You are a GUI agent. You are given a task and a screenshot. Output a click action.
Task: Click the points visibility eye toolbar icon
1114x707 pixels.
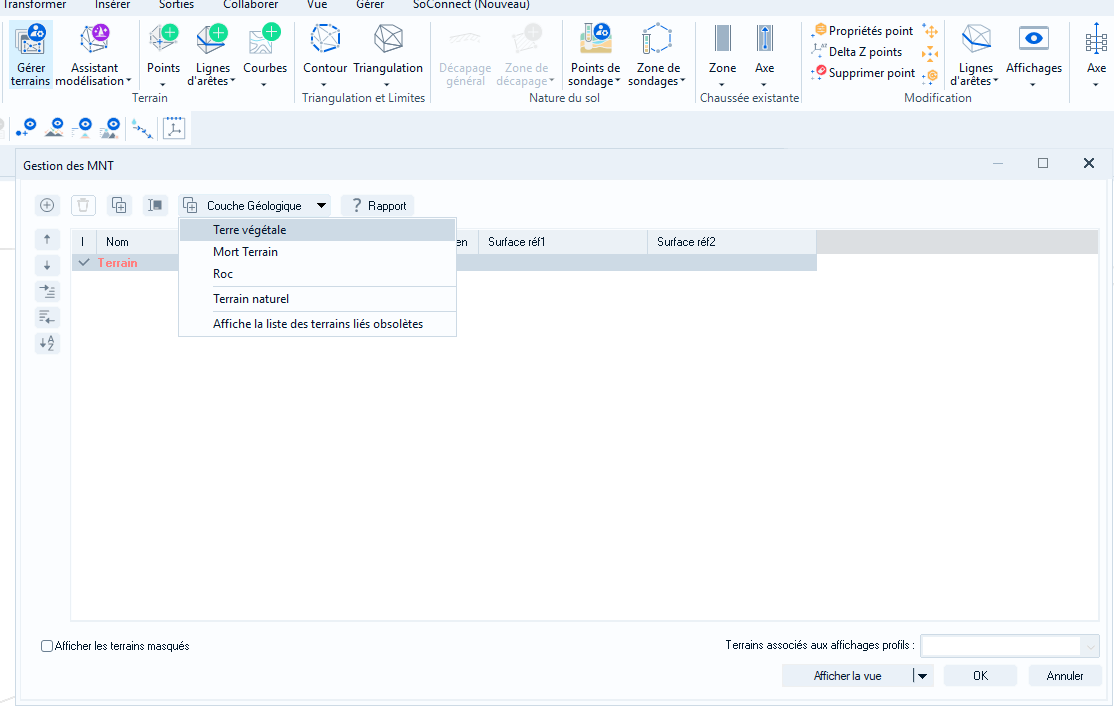point(26,128)
